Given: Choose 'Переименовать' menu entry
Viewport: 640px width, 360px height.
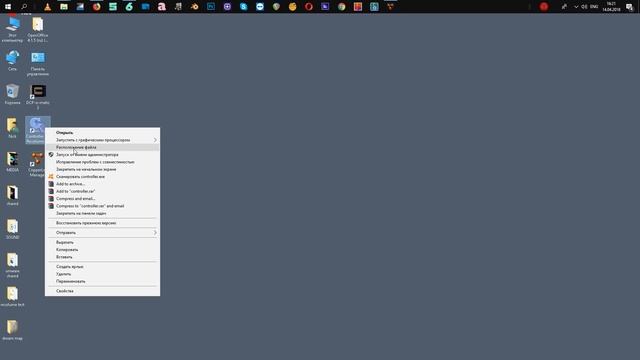Looking at the screenshot, I should pyautogui.click(x=102, y=282).
